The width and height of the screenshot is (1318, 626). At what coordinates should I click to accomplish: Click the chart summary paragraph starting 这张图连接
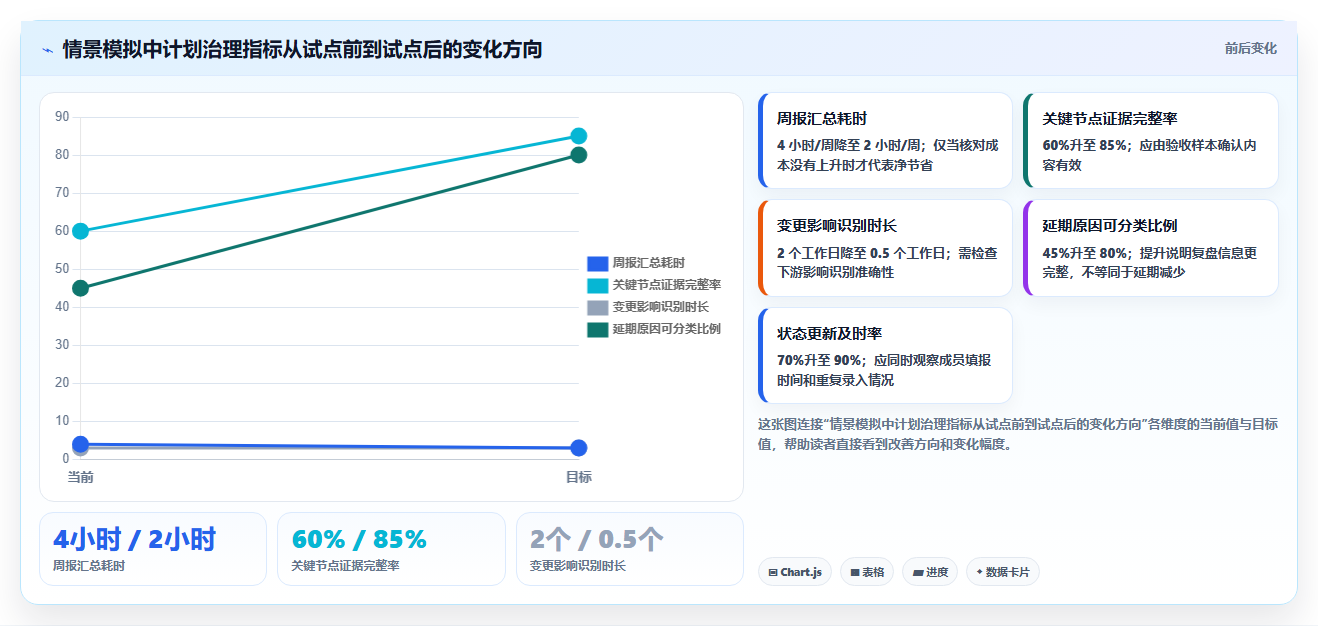pyautogui.click(x=1018, y=434)
